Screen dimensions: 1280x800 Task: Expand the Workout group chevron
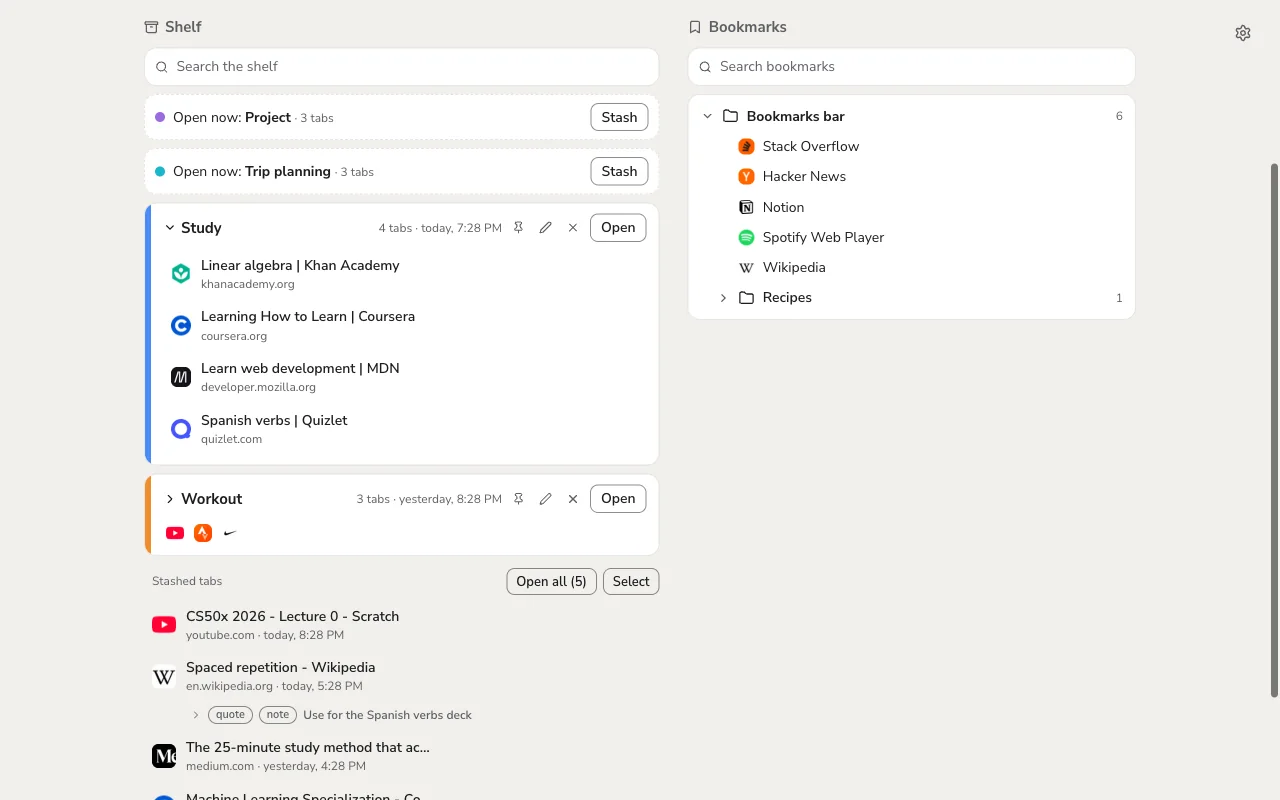pos(170,499)
